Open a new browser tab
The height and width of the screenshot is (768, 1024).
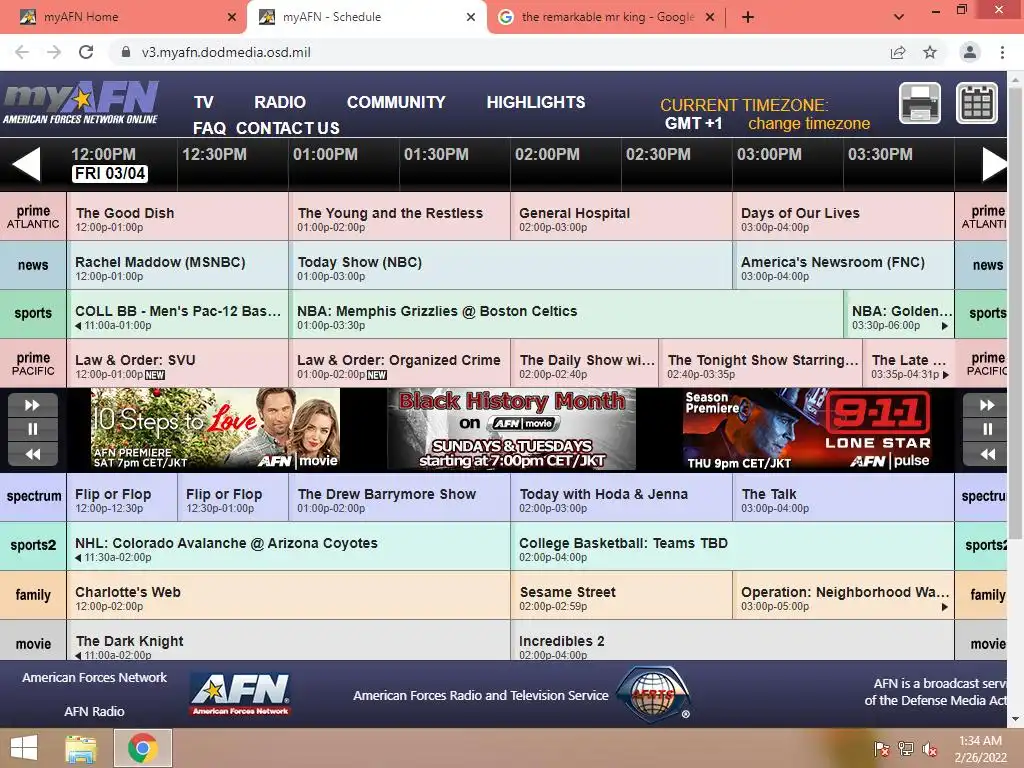pyautogui.click(x=748, y=17)
